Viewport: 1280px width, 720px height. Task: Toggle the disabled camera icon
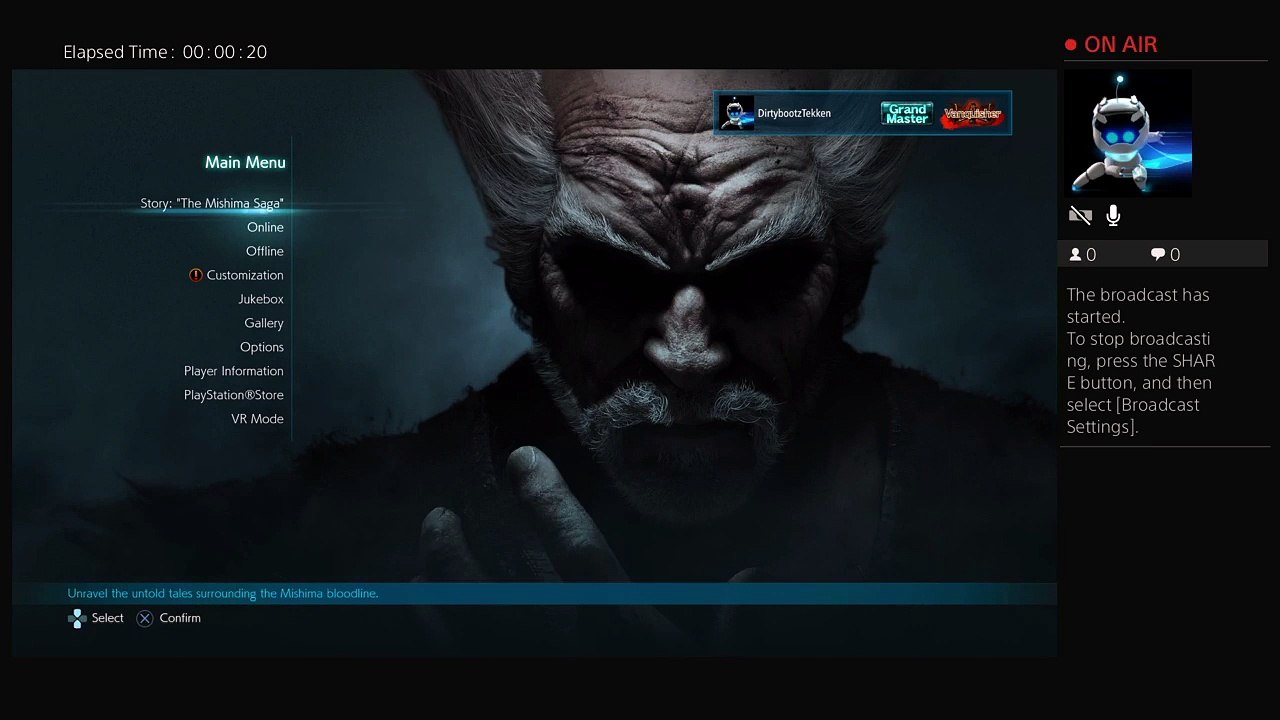1080,215
